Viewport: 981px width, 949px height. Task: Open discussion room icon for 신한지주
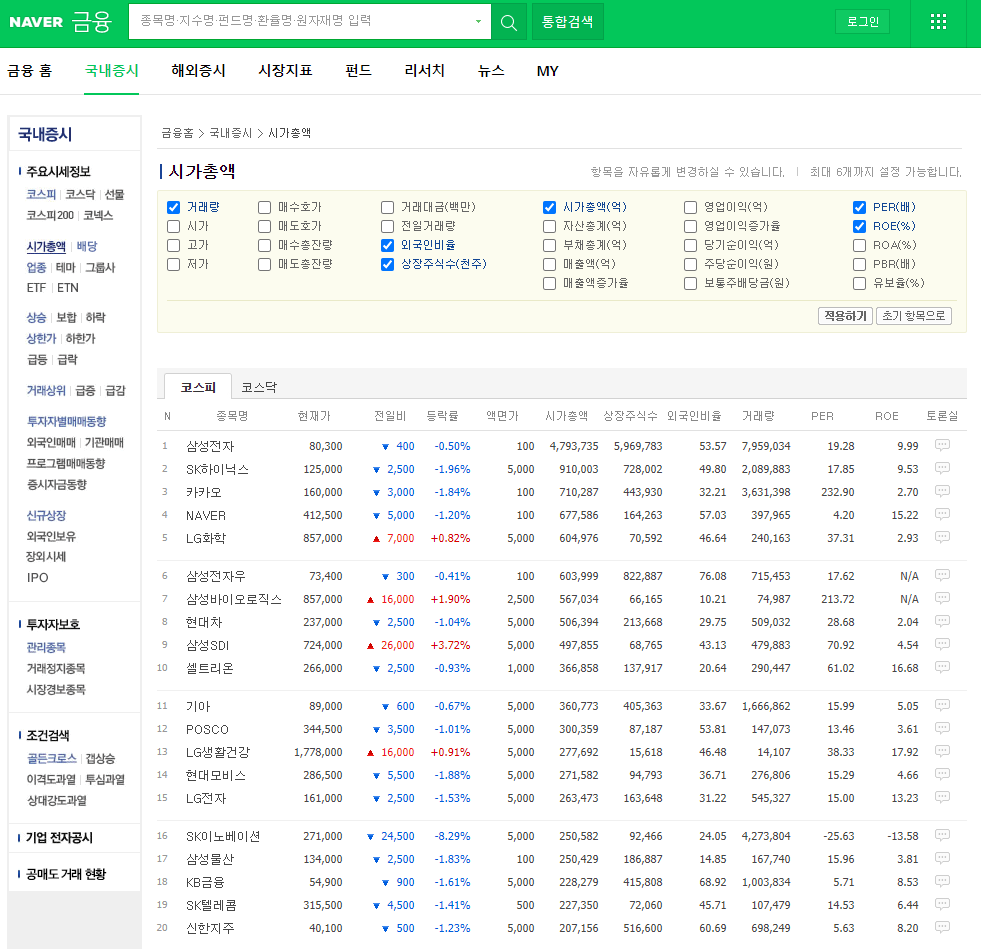(x=942, y=928)
